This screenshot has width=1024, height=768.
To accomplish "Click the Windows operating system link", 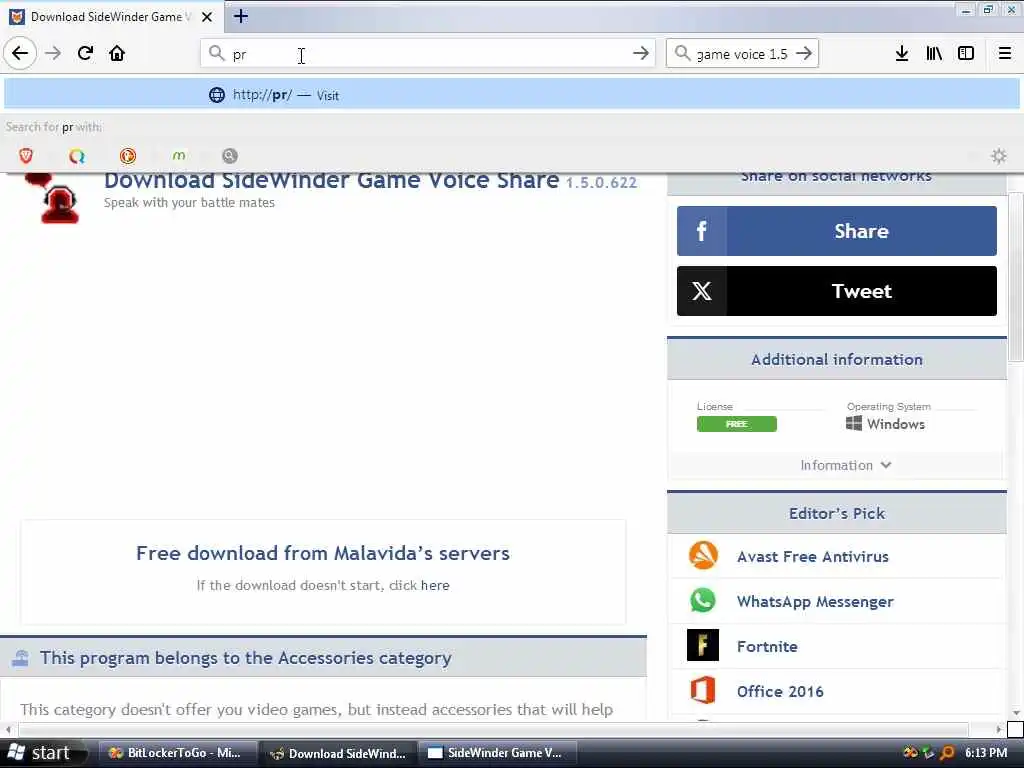I will click(886, 424).
